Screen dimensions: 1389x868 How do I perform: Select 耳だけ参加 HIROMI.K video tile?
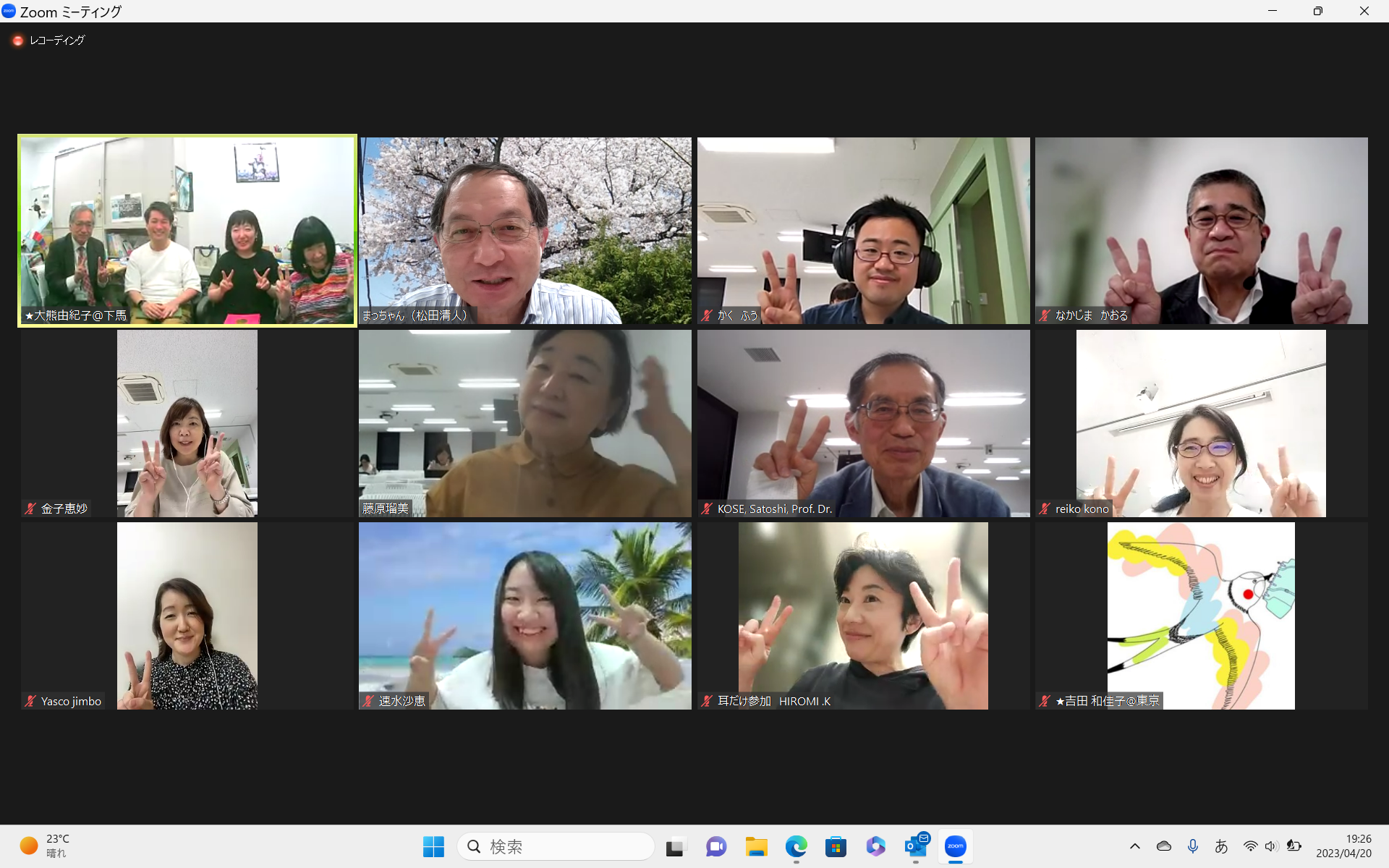click(863, 616)
